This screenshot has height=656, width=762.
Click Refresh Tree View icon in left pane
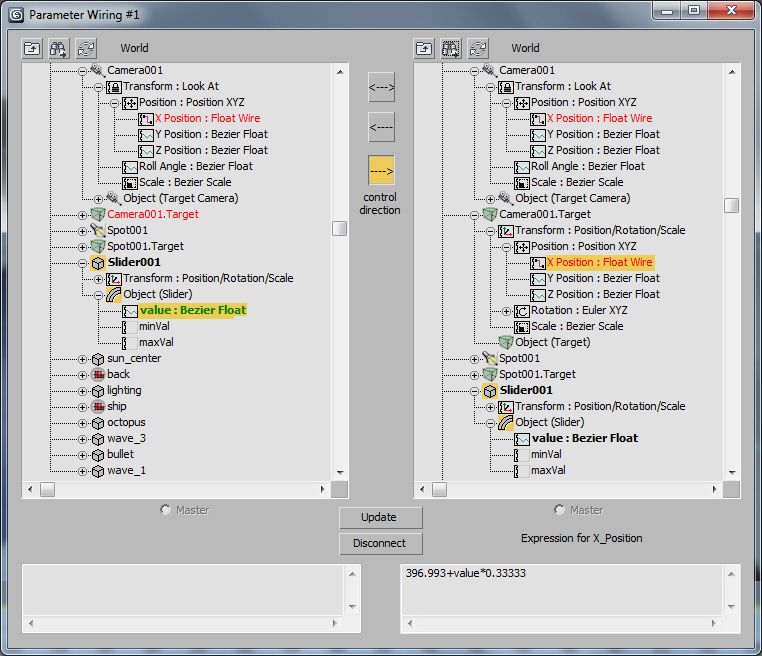tap(86, 48)
